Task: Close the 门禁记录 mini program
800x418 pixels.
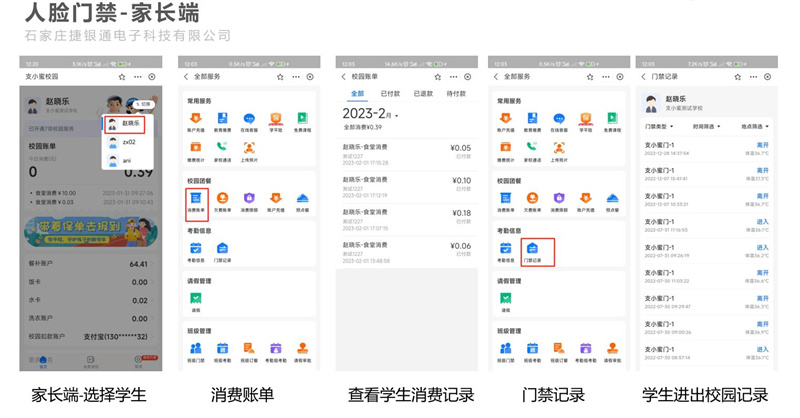Action: 767,77
